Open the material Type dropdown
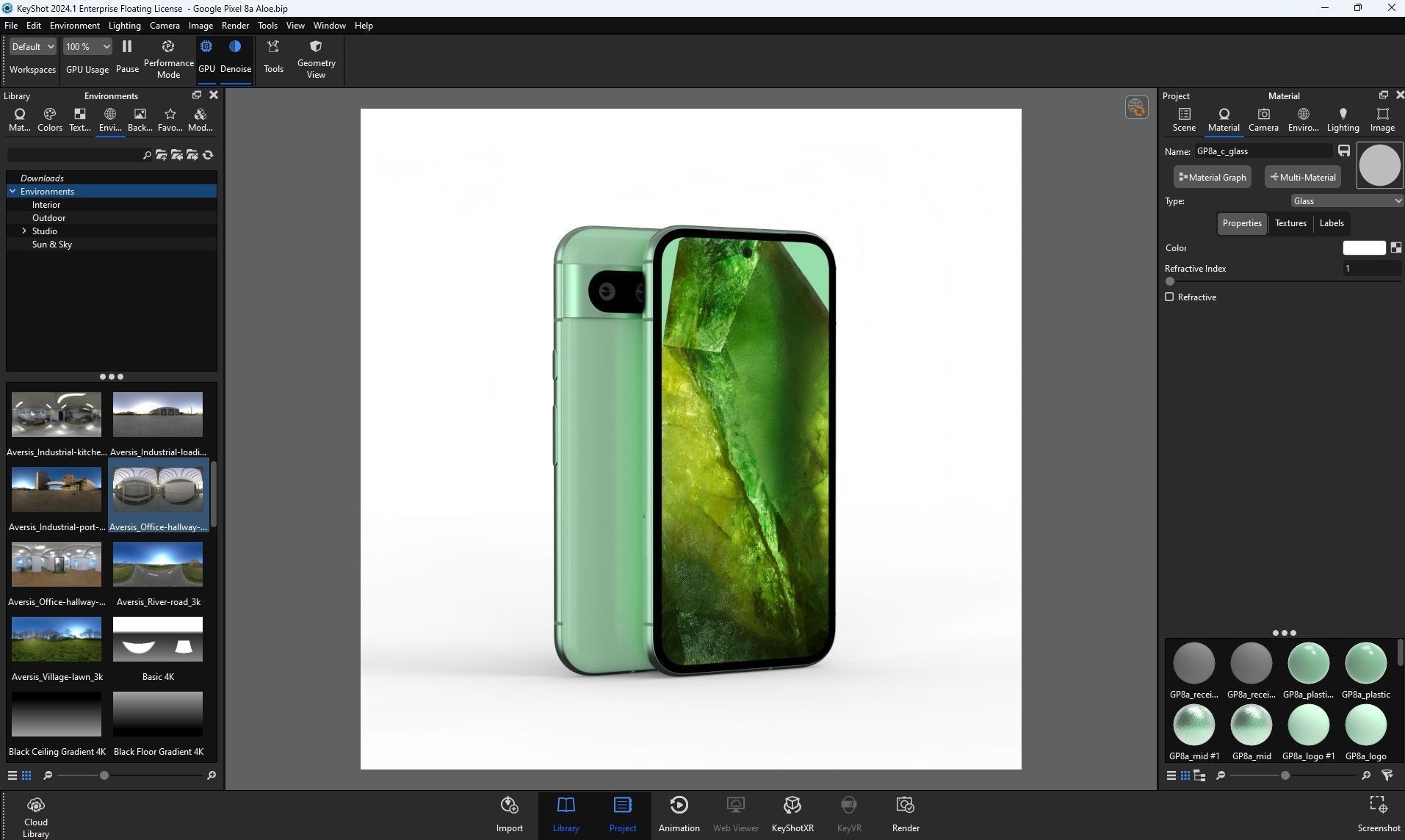Screen dimensions: 1405x840 (1347, 200)
